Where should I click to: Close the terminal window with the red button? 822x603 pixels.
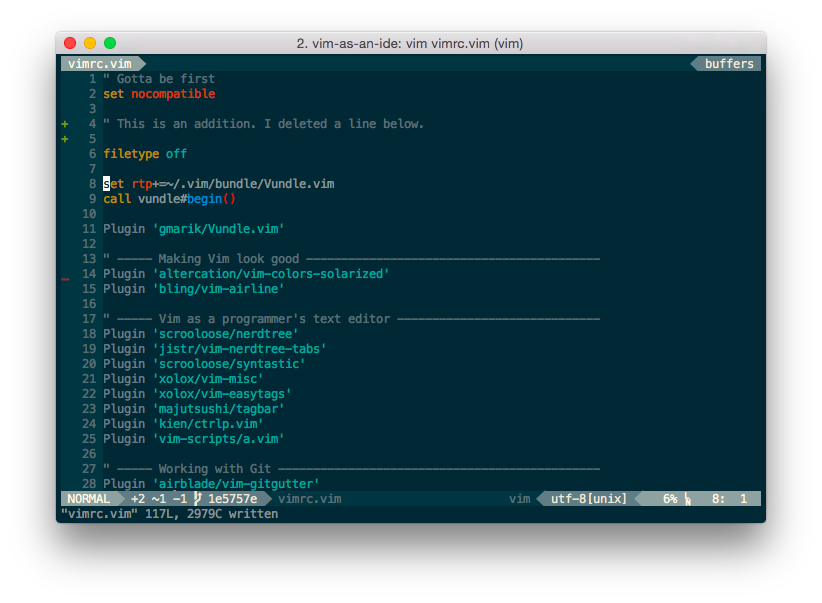coord(70,43)
